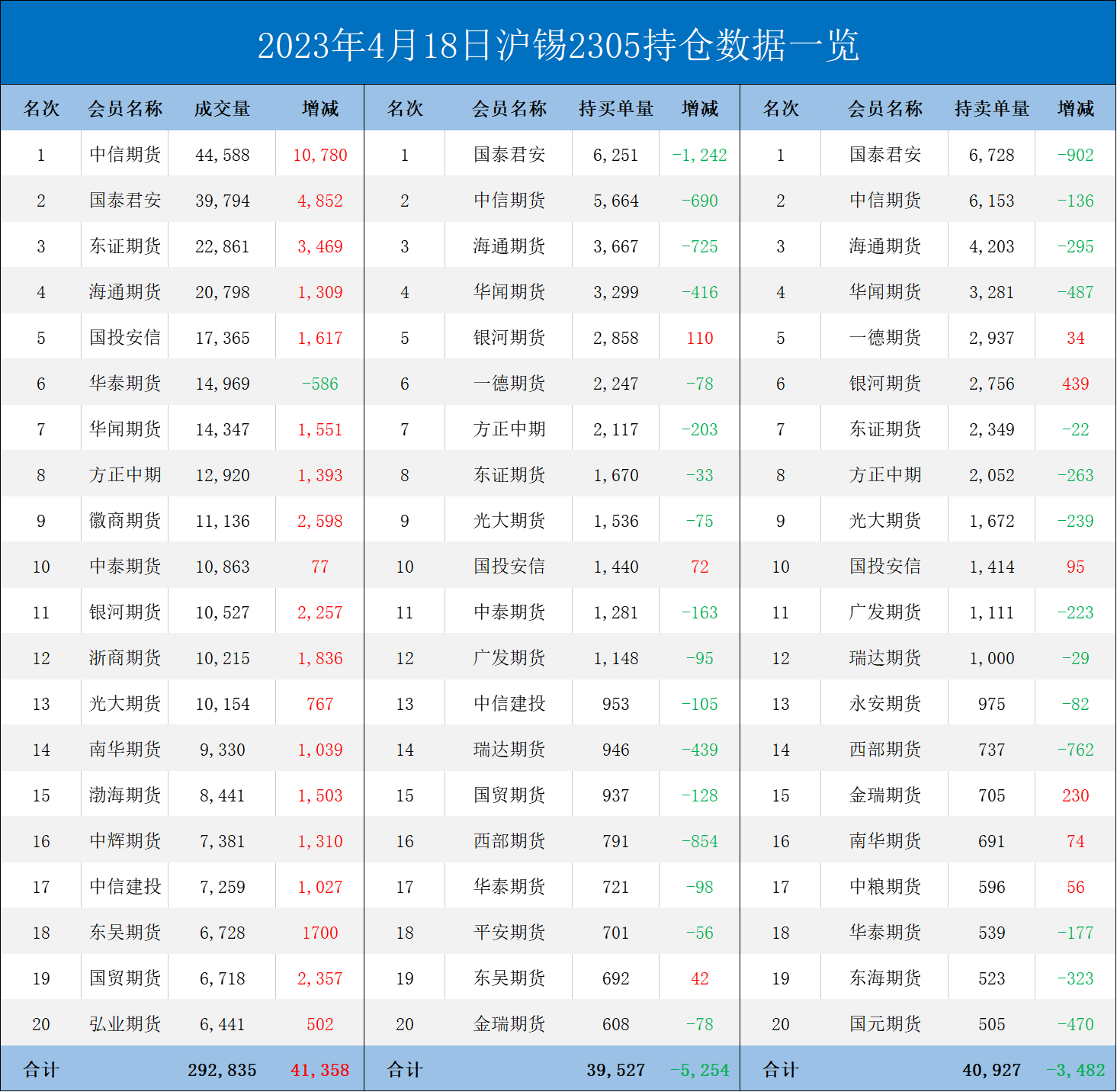Select the "成交量" column header

point(222,109)
